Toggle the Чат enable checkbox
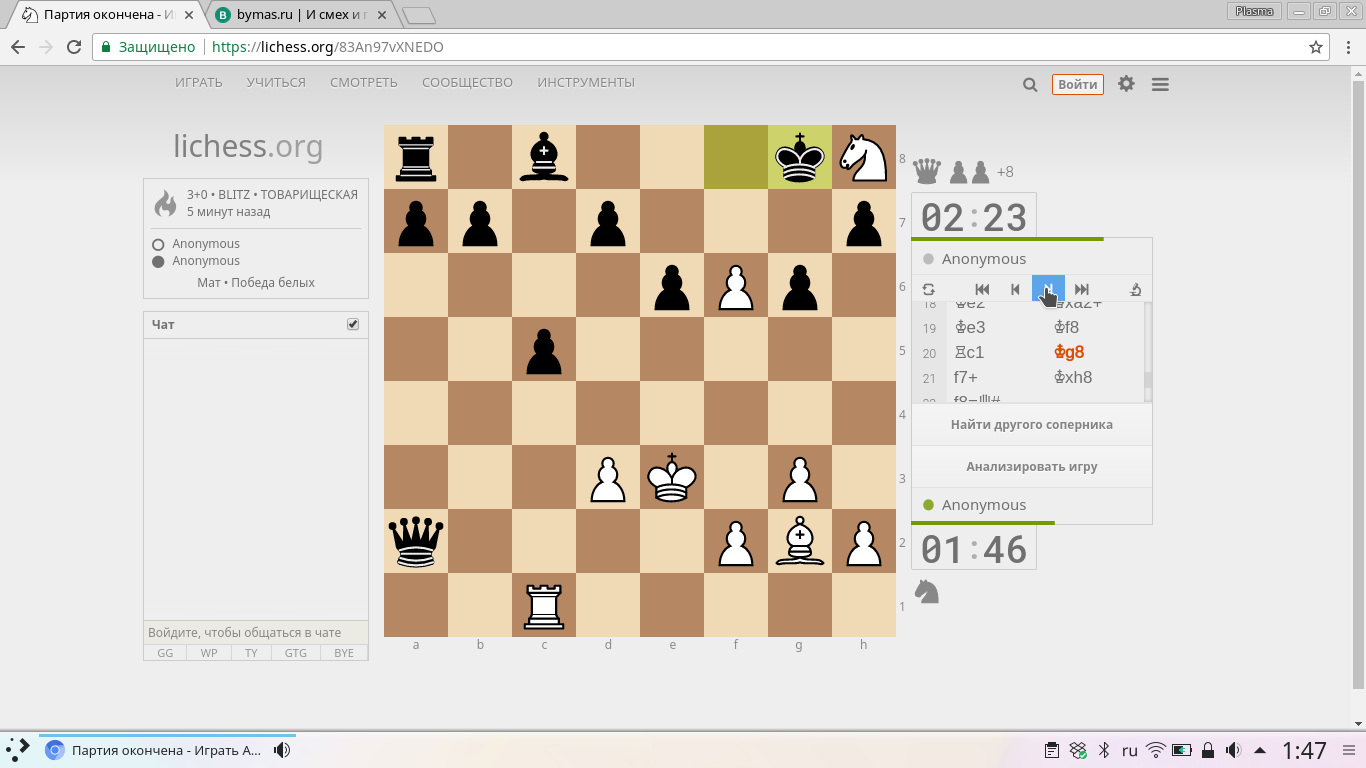Screen dimensions: 1366x768 (352, 324)
